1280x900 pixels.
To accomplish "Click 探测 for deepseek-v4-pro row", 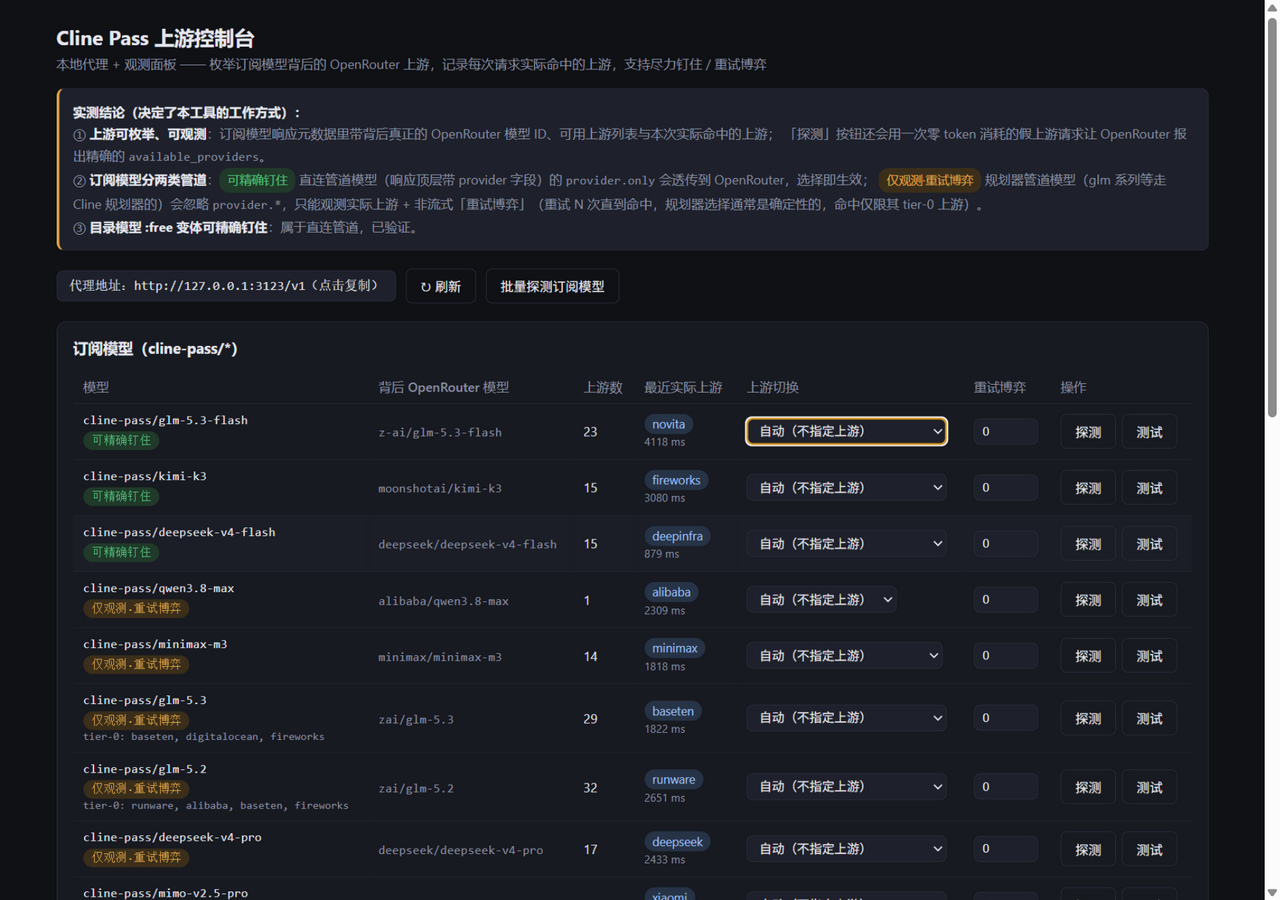I will coord(1088,849).
